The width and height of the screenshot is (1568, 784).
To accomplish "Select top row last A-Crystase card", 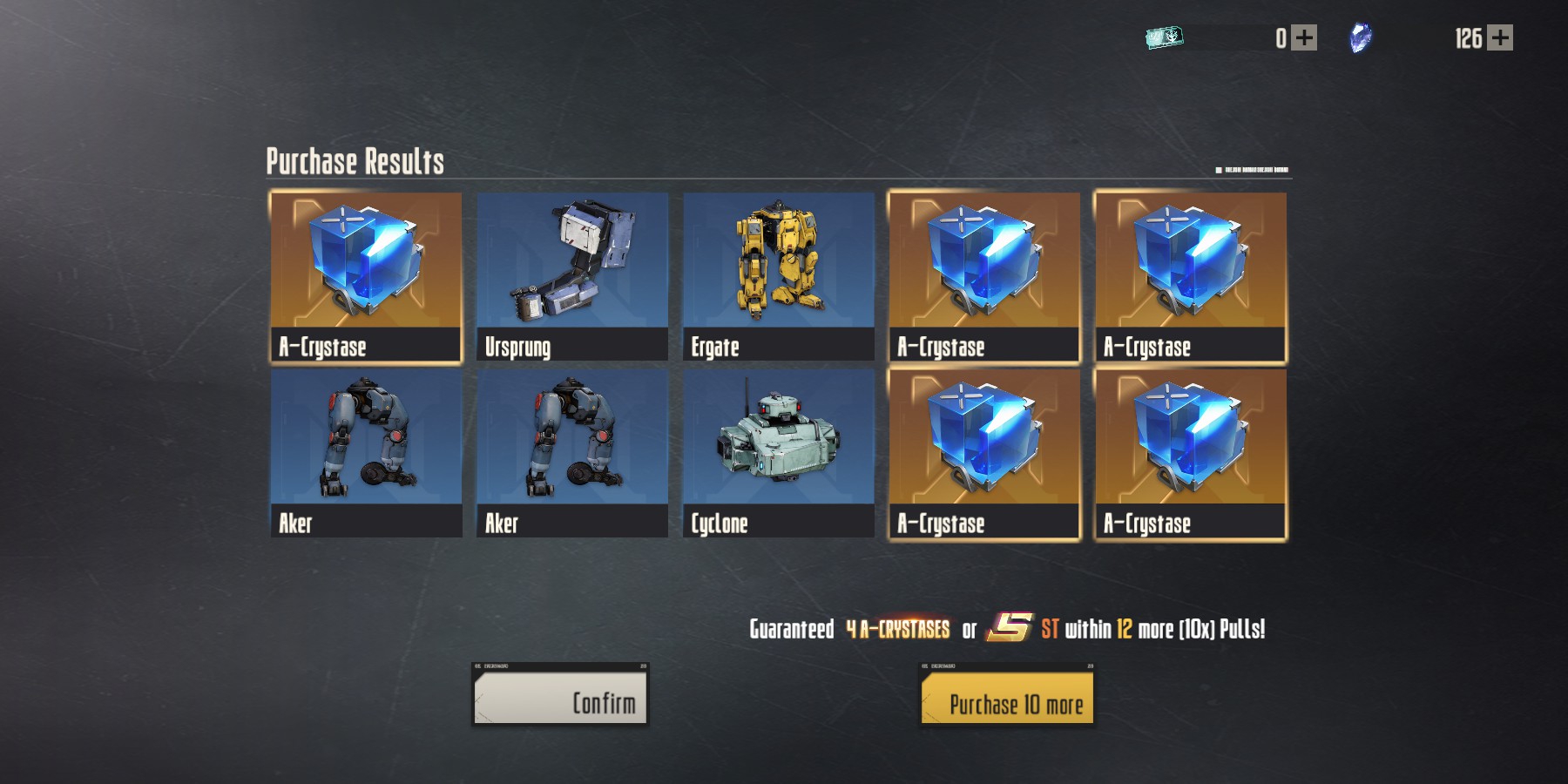I will point(1191,276).
